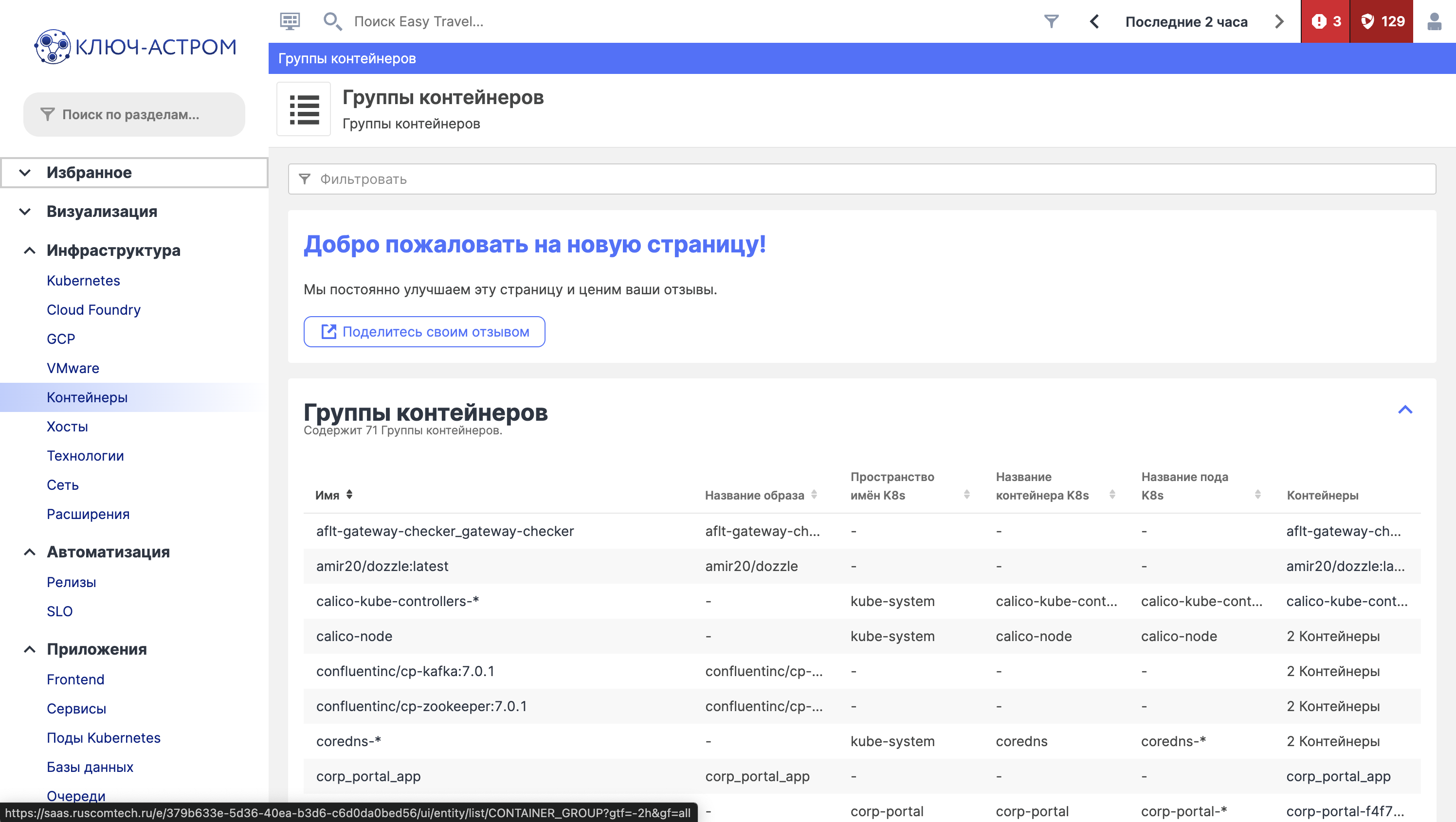
Task: Open the Последние 2 часа timeframe selector
Action: (x=1186, y=21)
